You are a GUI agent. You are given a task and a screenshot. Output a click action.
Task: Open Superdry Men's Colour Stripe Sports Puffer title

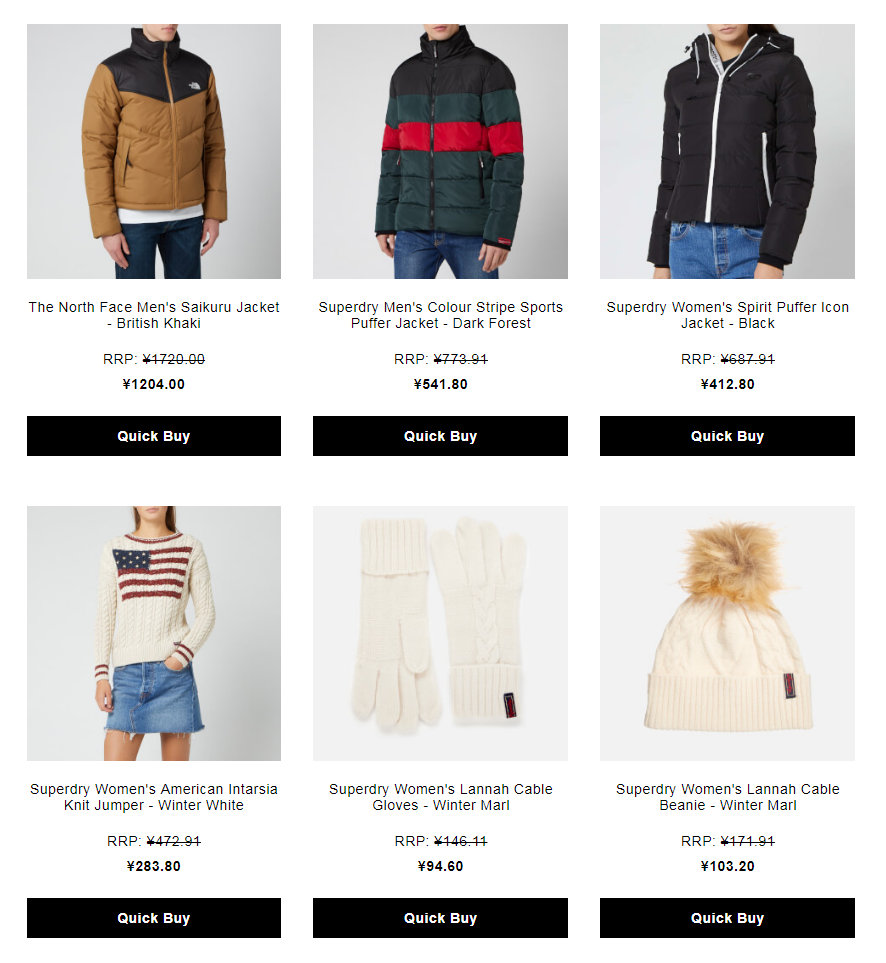click(x=440, y=315)
